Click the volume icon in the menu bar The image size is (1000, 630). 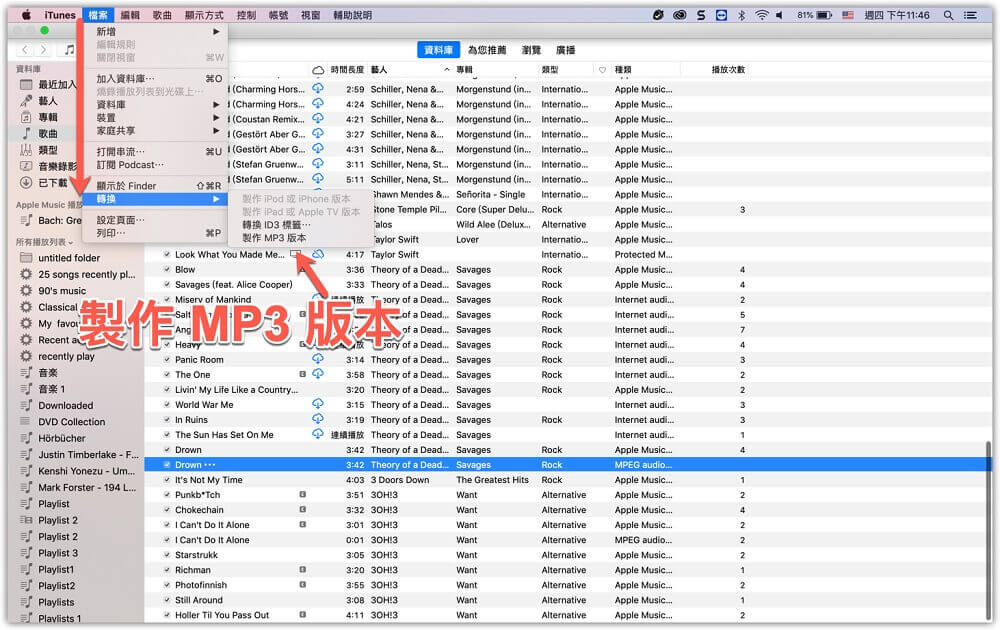pos(779,15)
